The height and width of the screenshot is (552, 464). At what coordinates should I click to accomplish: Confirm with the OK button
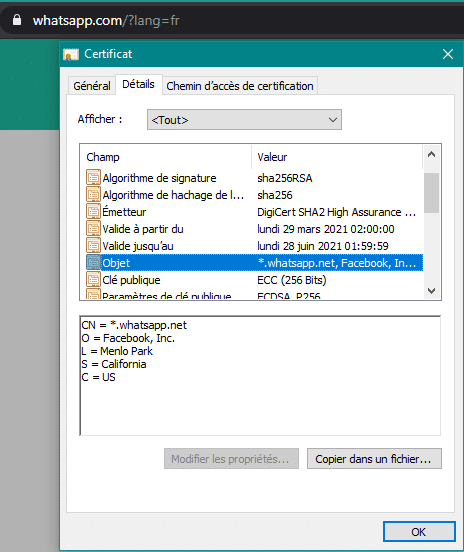pyautogui.click(x=419, y=532)
